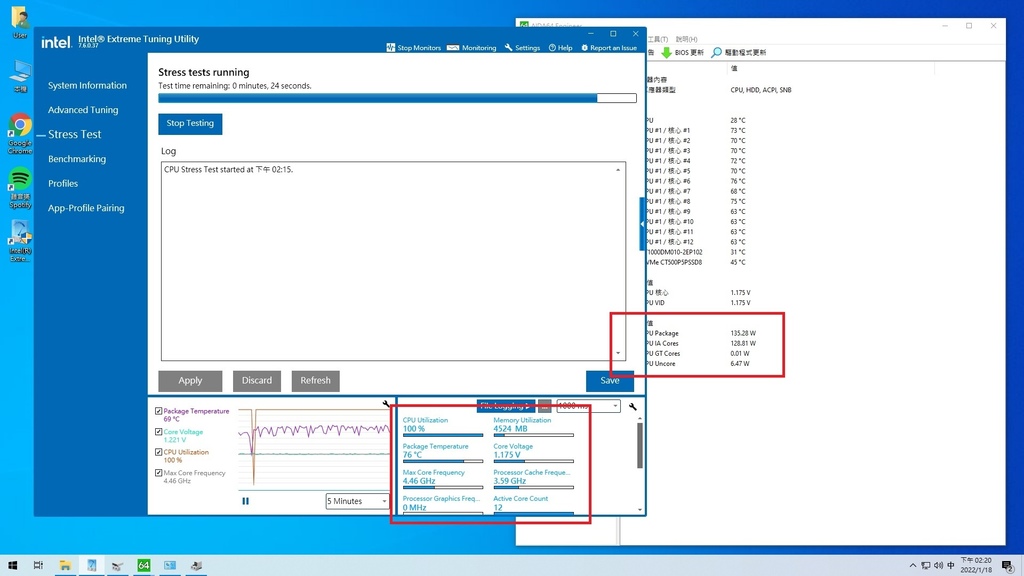Click the log box scroll-down arrow
This screenshot has height=576, width=1024.
coord(618,353)
